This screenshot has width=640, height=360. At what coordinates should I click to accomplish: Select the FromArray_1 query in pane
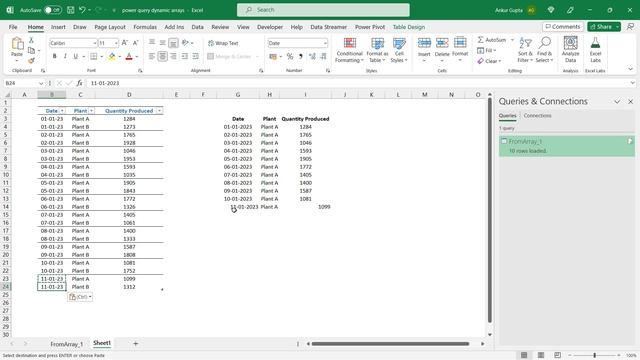pos(567,146)
